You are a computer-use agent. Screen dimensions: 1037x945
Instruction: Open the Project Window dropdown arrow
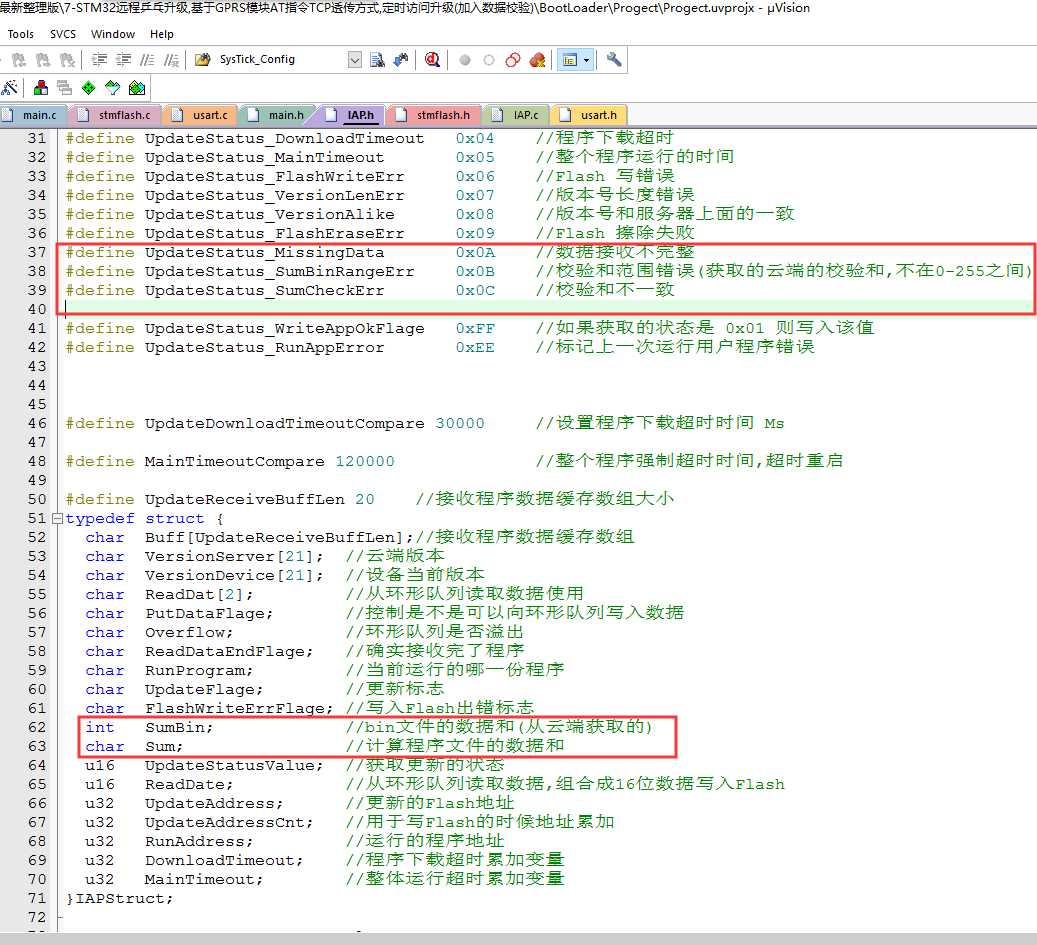[x=586, y=60]
